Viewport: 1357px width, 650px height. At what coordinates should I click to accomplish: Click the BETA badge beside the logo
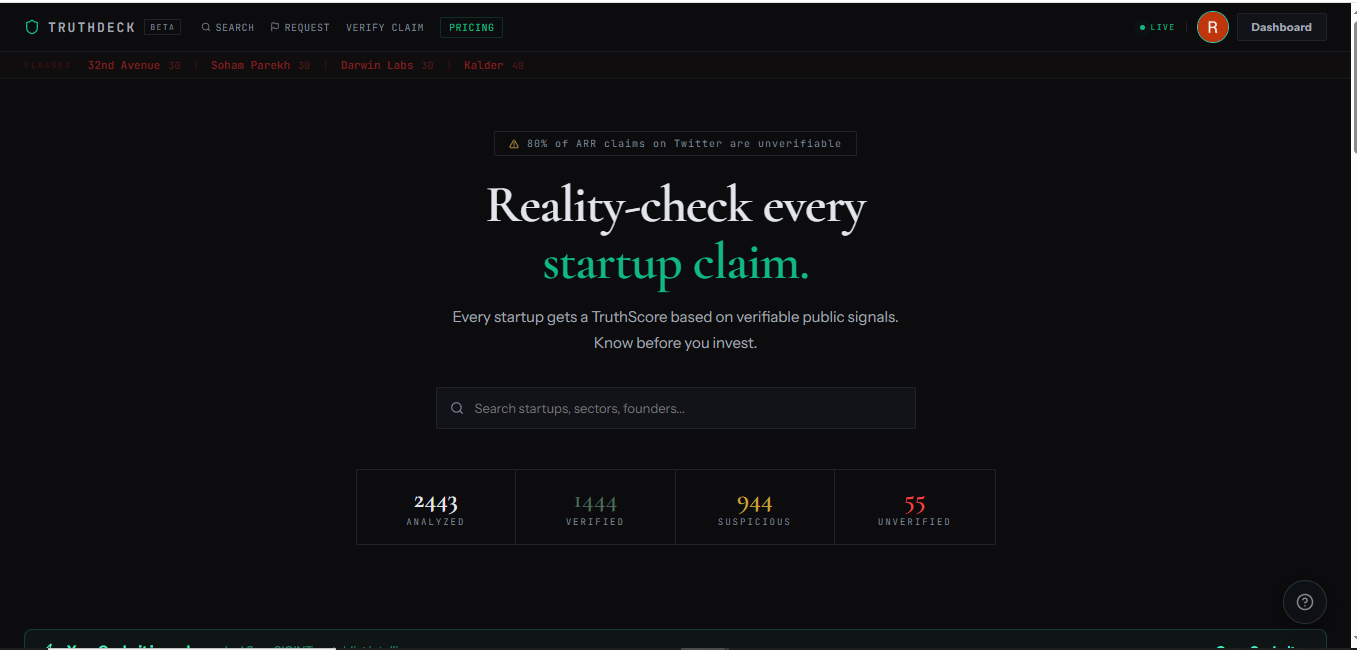click(x=162, y=27)
